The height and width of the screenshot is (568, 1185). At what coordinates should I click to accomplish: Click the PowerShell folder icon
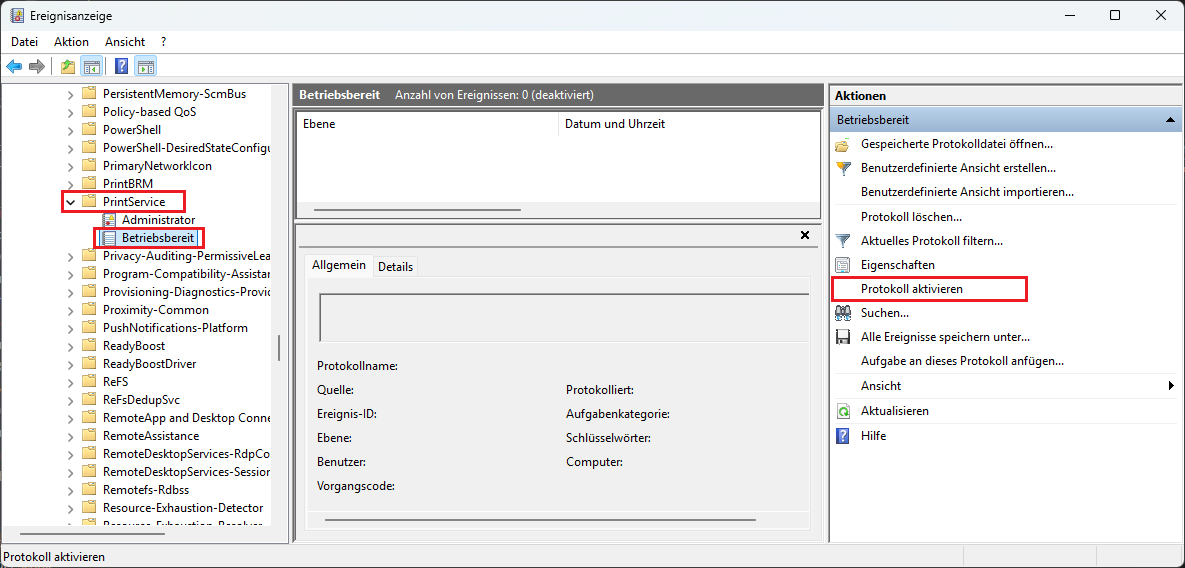[x=89, y=130]
